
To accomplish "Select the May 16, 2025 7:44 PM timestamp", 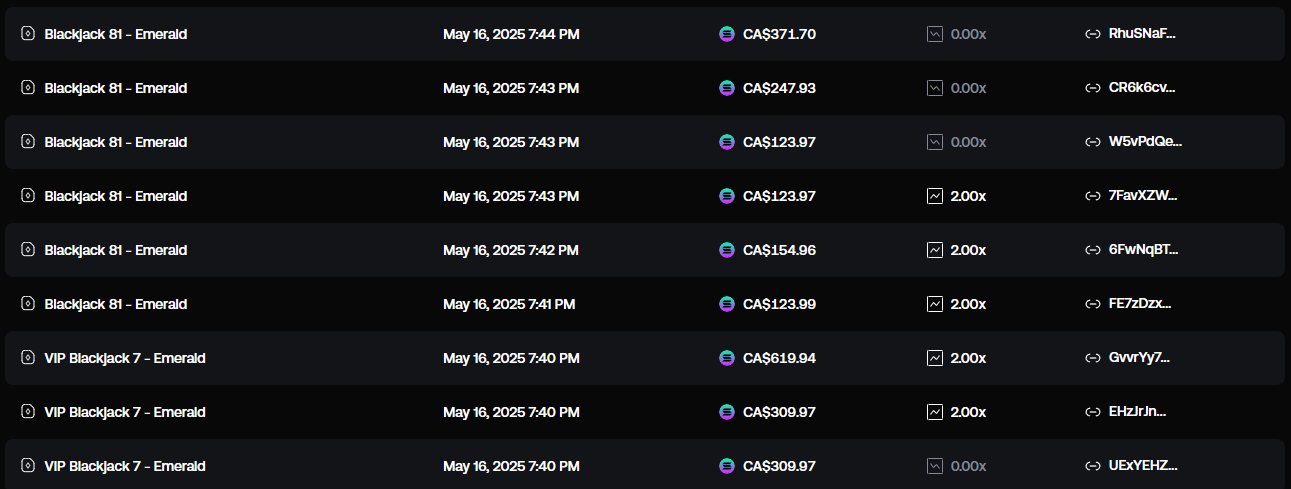I will click(511, 34).
